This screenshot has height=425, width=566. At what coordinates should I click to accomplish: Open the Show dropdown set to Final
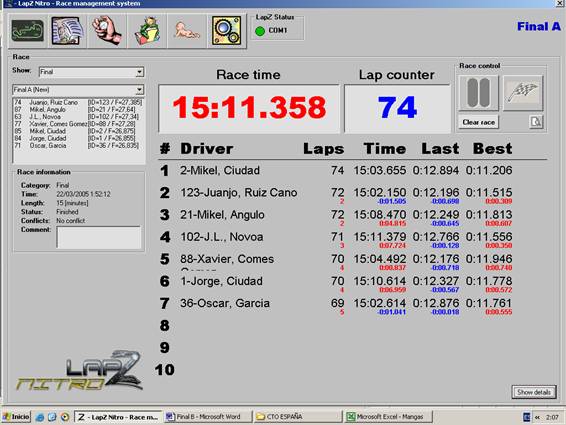click(91, 72)
